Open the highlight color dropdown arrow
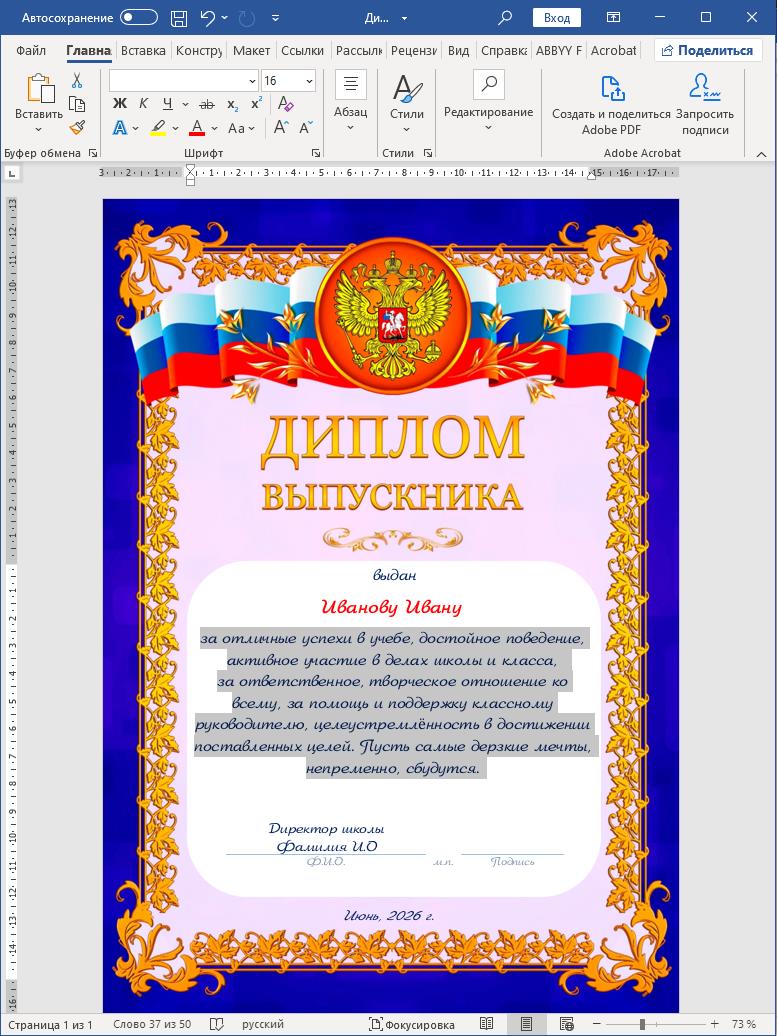 pos(176,128)
